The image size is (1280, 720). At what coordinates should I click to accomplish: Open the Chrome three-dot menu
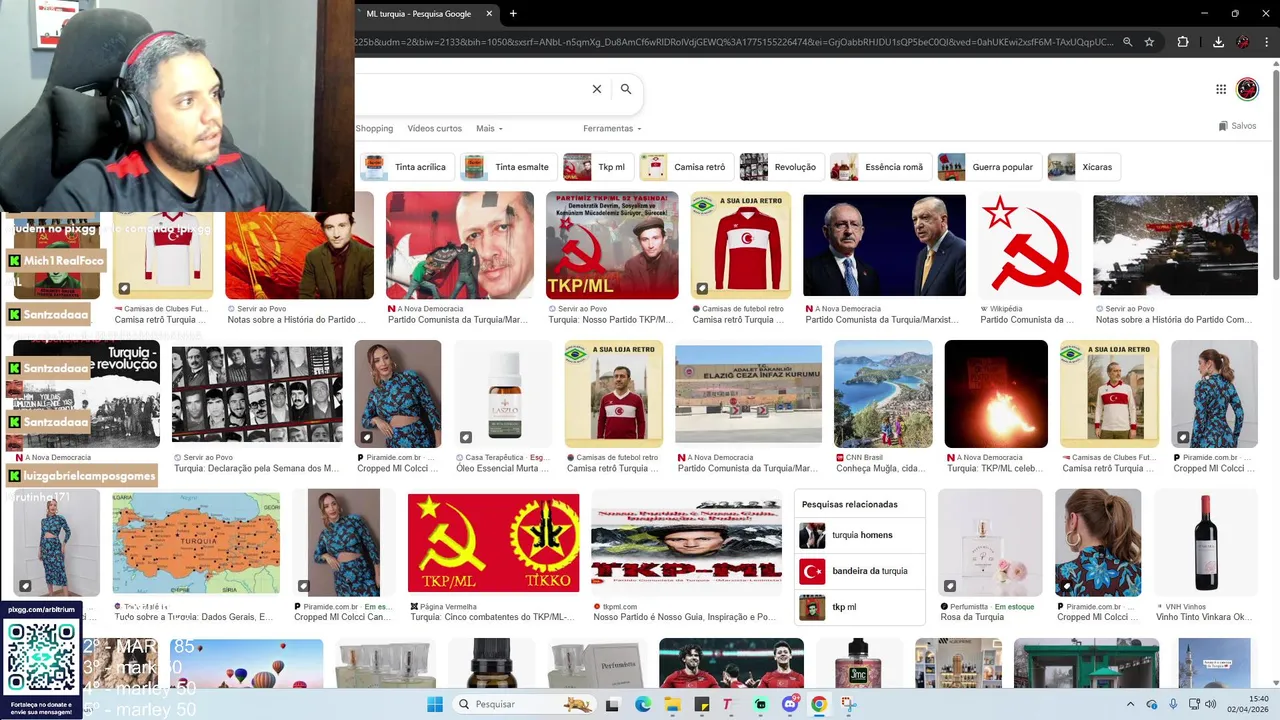coord(1268,42)
